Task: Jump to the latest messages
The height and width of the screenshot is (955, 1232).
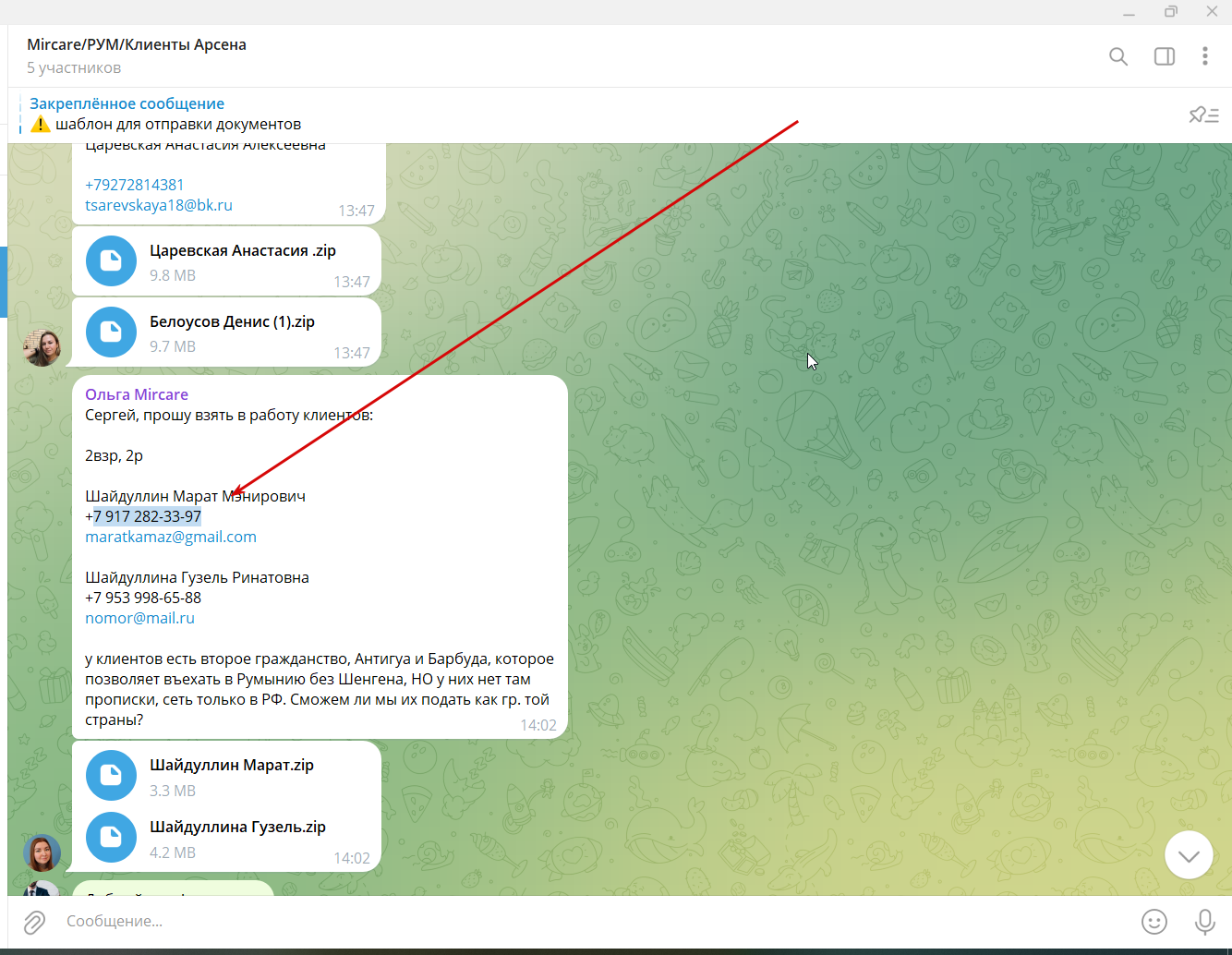Action: pyautogui.click(x=1189, y=856)
